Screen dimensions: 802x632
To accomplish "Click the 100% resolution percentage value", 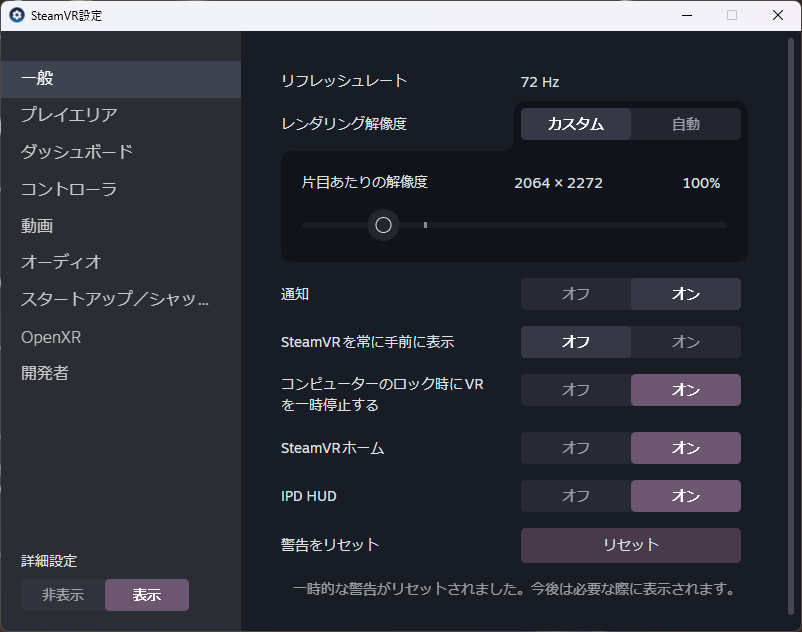I will (701, 183).
